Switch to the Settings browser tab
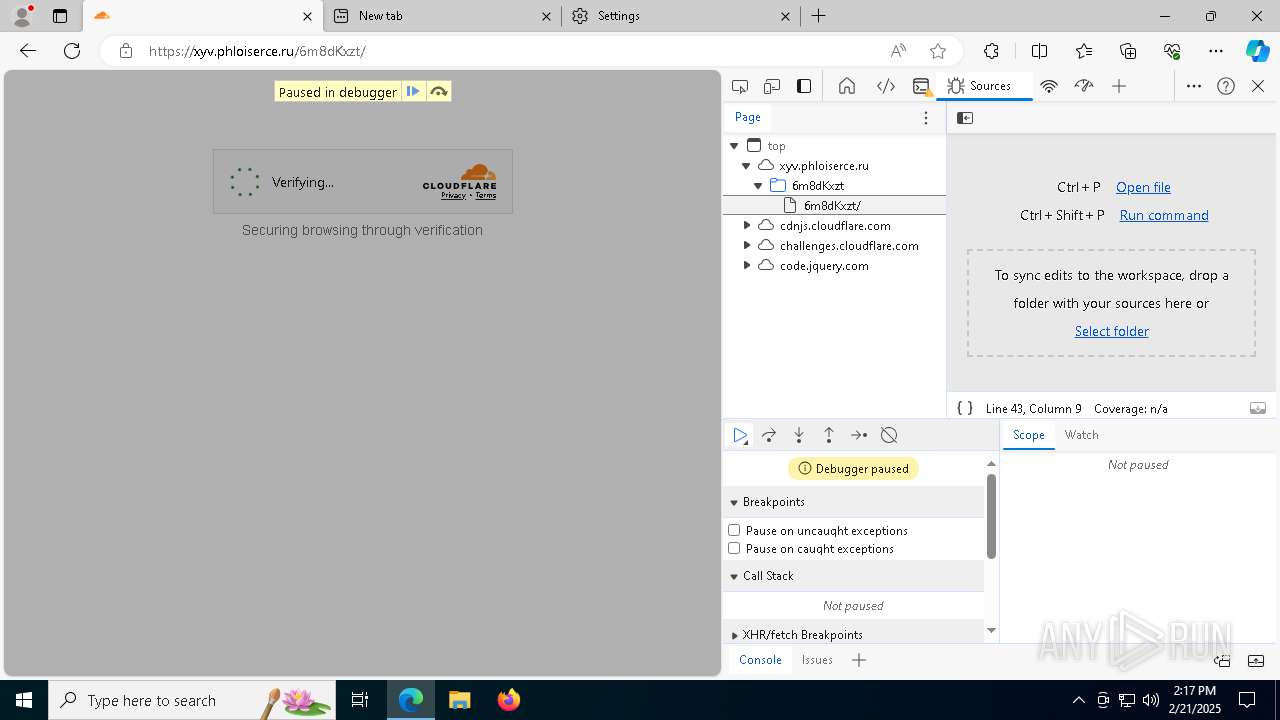This screenshot has height=720, width=1280. [680, 16]
